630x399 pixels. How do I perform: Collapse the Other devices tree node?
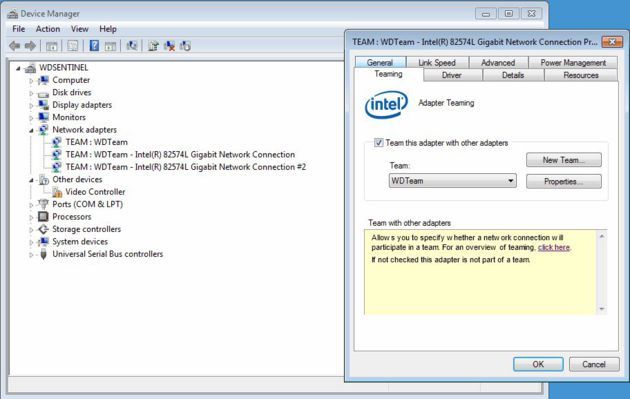pos(31,180)
